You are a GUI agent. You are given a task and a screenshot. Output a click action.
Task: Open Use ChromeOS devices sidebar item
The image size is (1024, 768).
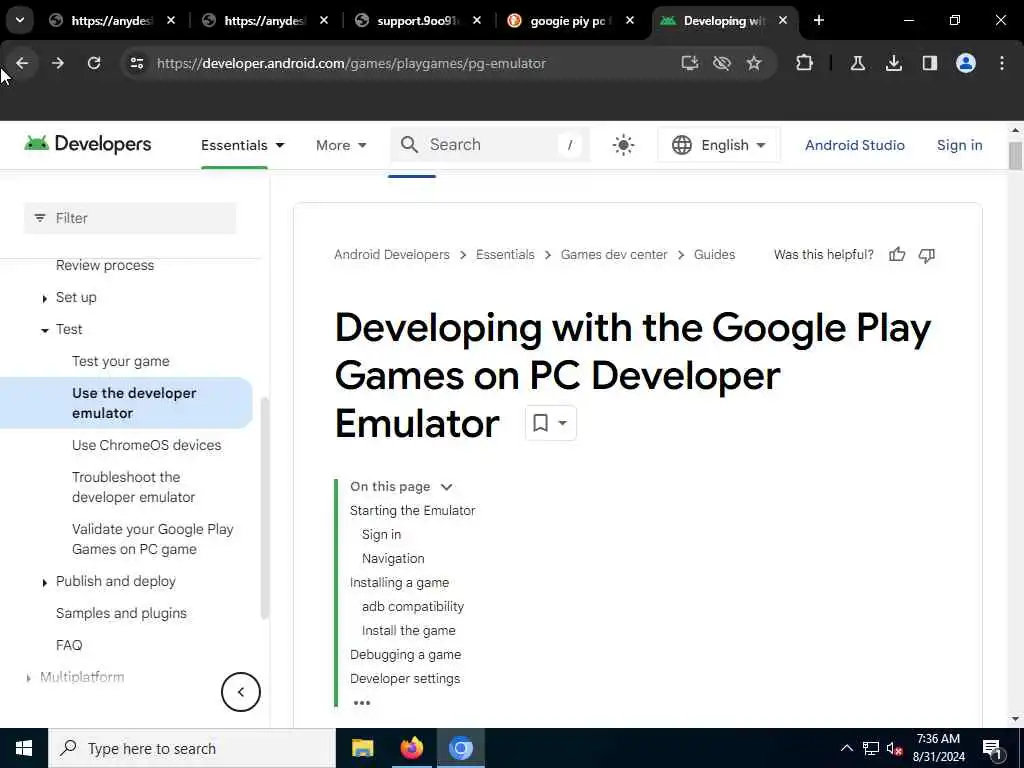pyautogui.click(x=146, y=445)
